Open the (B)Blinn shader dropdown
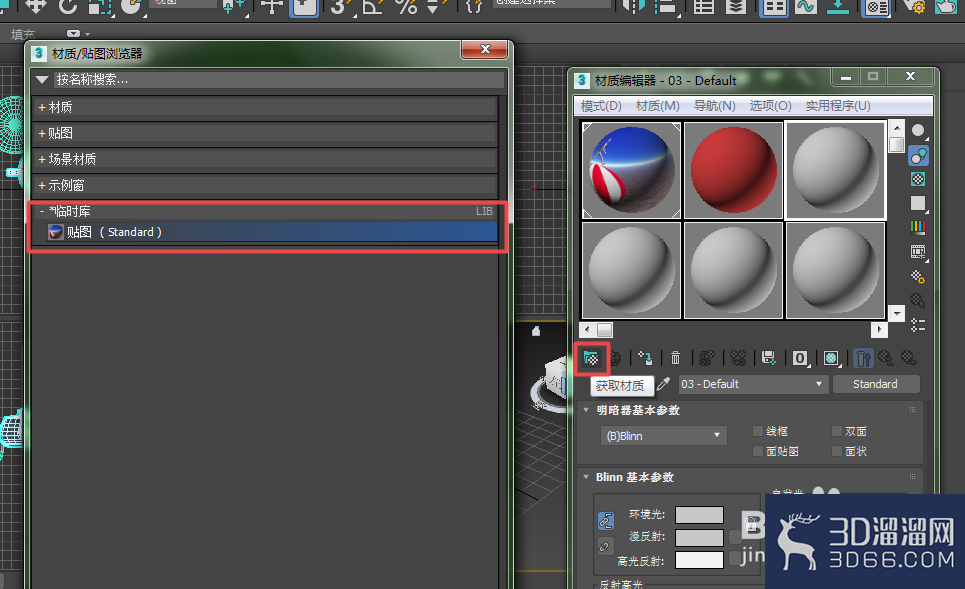The image size is (965, 589). tap(663, 436)
